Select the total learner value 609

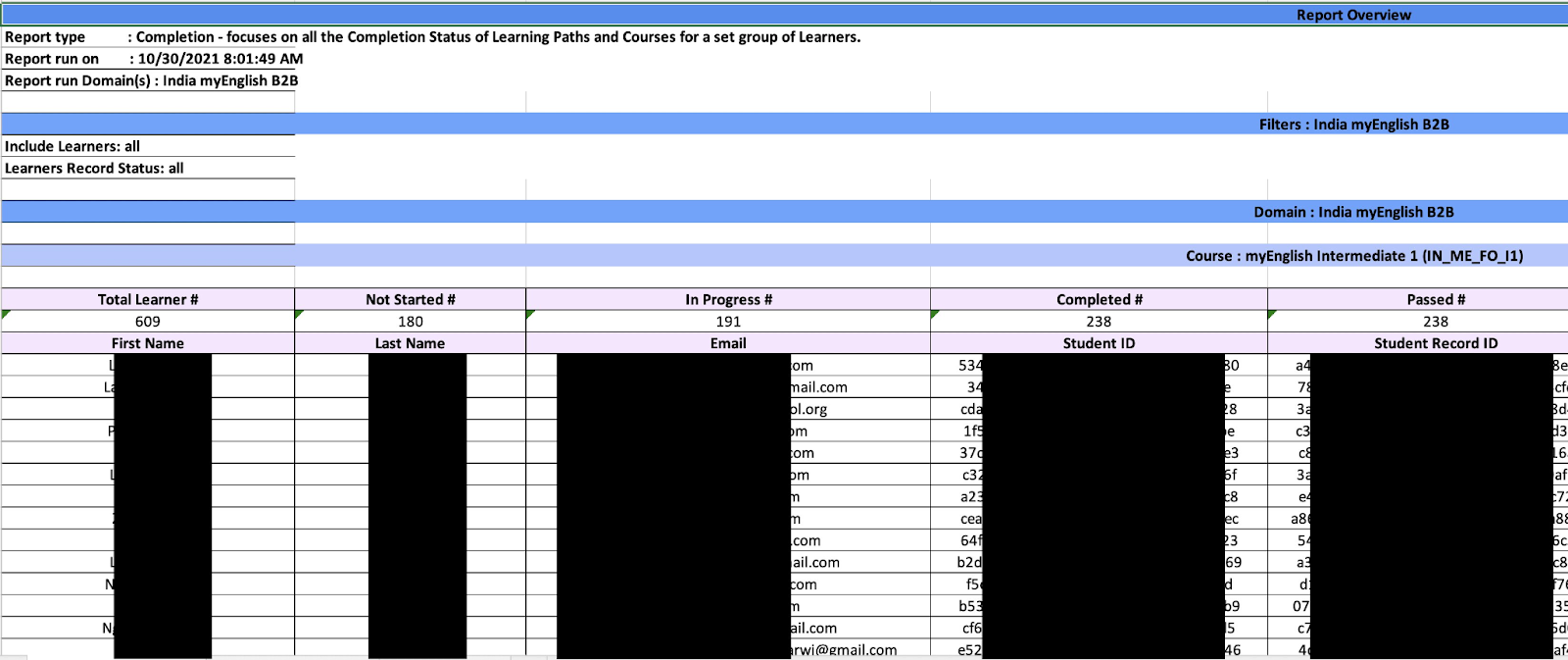coord(148,321)
